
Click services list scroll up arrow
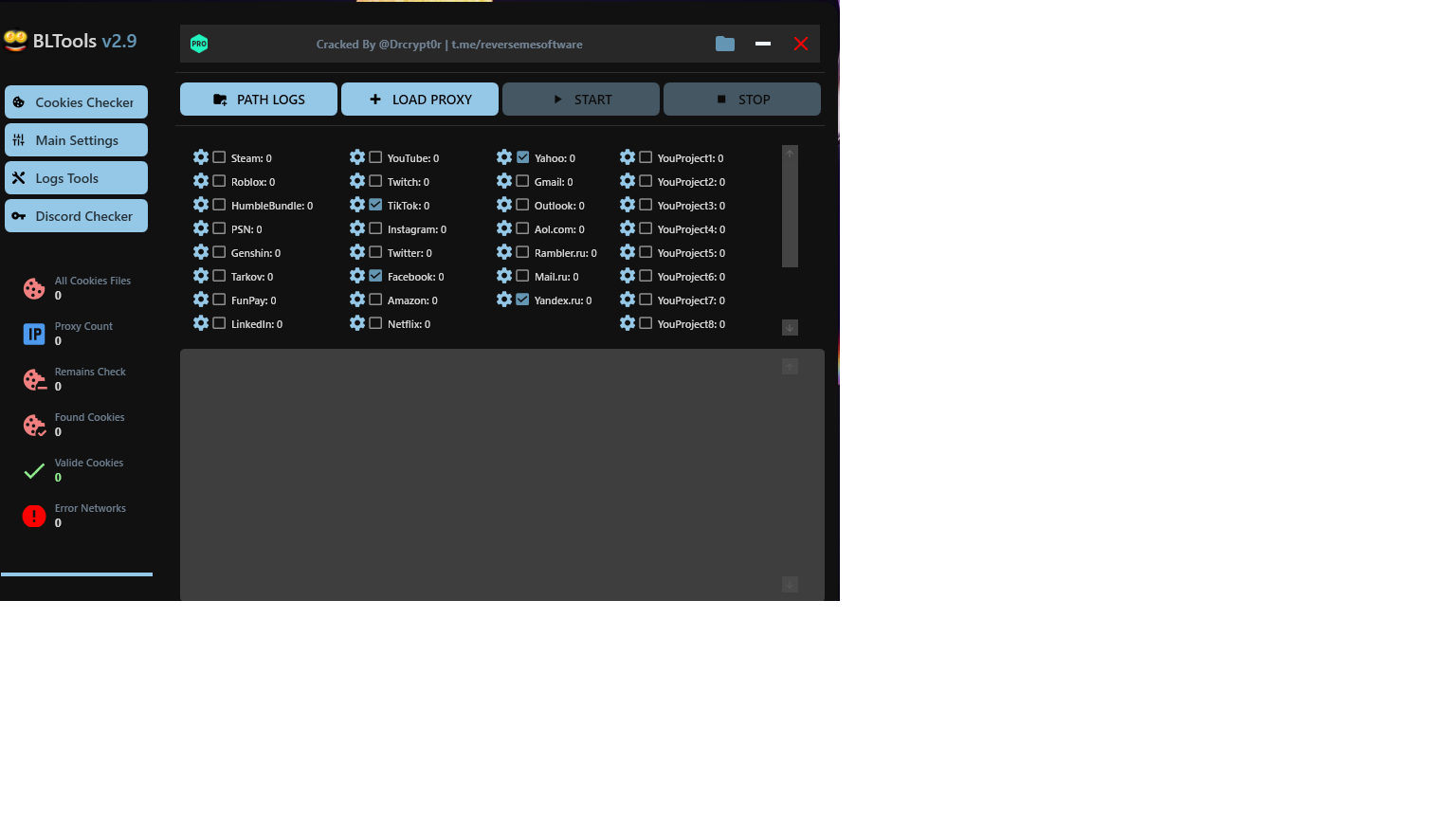[x=790, y=153]
